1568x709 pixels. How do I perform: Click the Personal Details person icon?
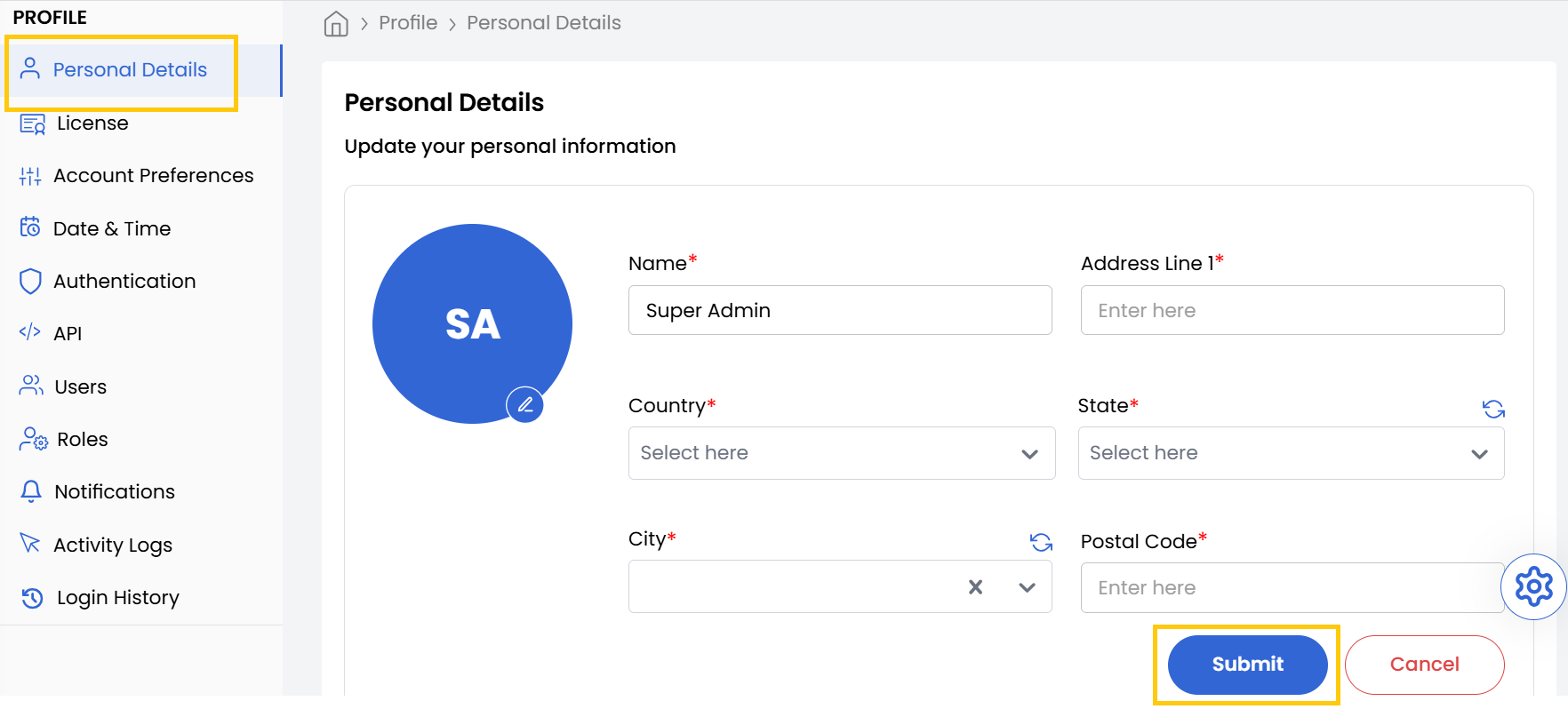(30, 69)
